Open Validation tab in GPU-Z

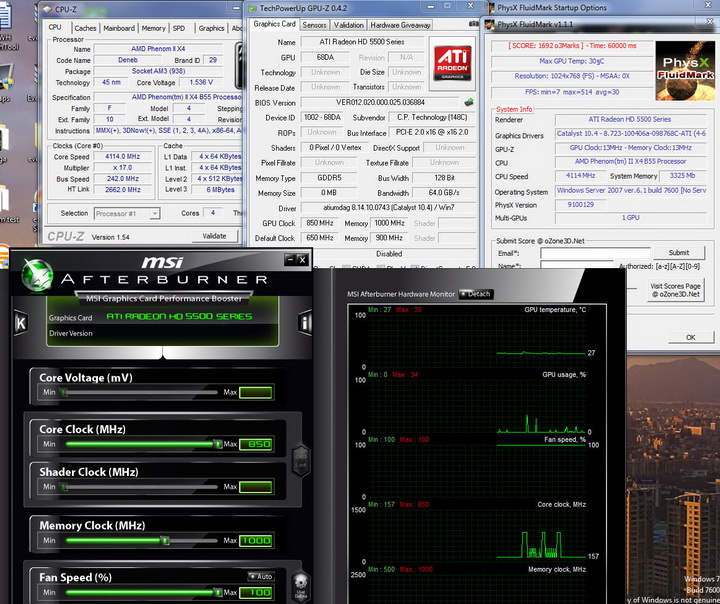point(349,25)
